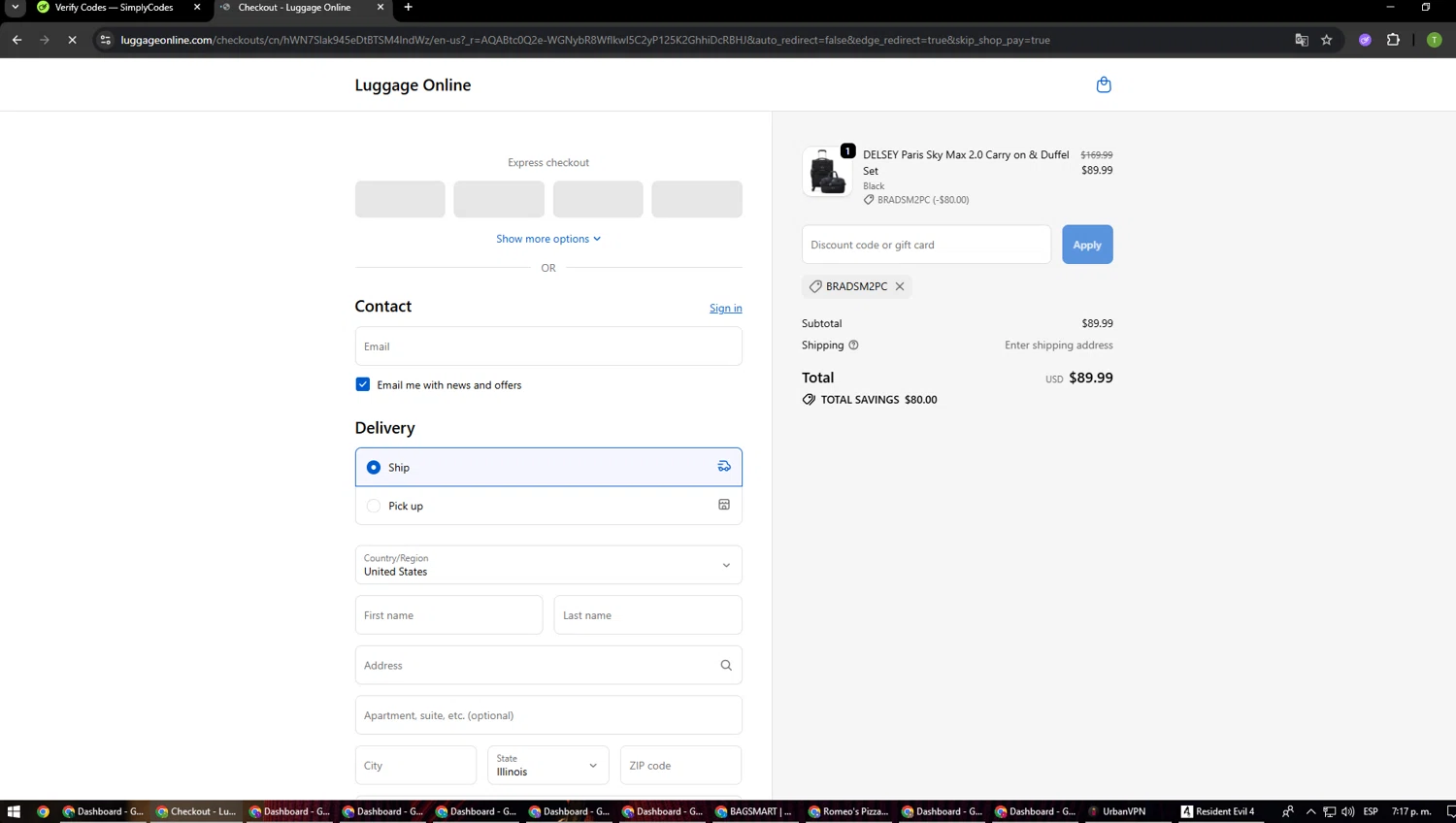Screen dimensions: 1456x823
Task: Click the Apply discount button
Action: pyautogui.click(x=1087, y=245)
